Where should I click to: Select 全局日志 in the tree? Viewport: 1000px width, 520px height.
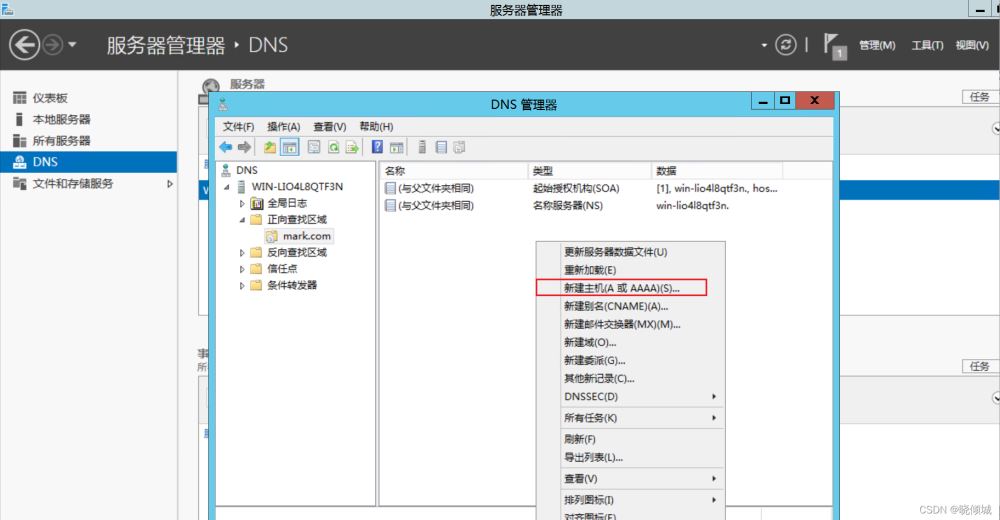pos(286,203)
